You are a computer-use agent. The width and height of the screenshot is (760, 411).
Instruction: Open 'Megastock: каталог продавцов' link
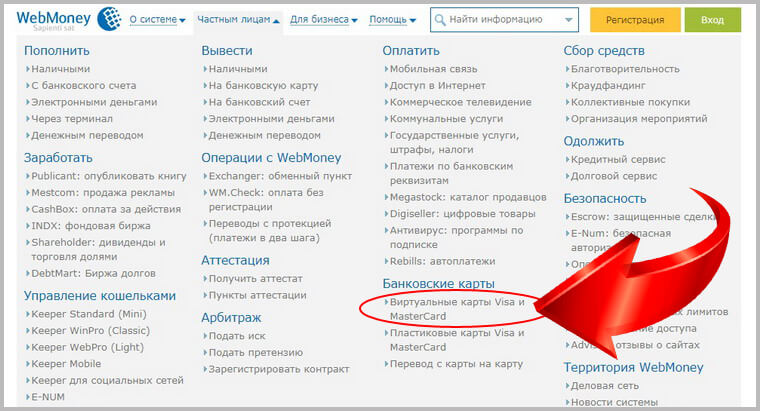pyautogui.click(x=468, y=197)
